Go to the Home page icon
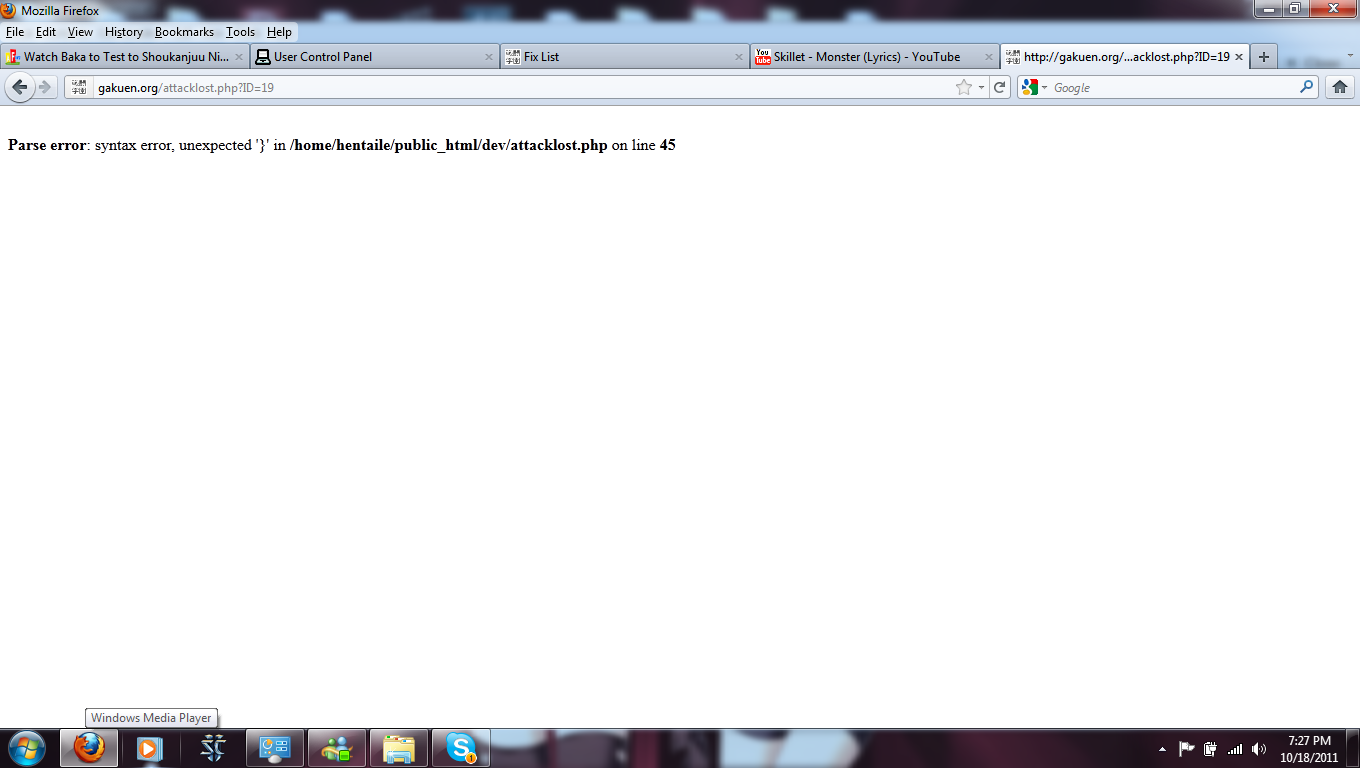Viewport: 1360px width, 768px height. pos(1340,87)
